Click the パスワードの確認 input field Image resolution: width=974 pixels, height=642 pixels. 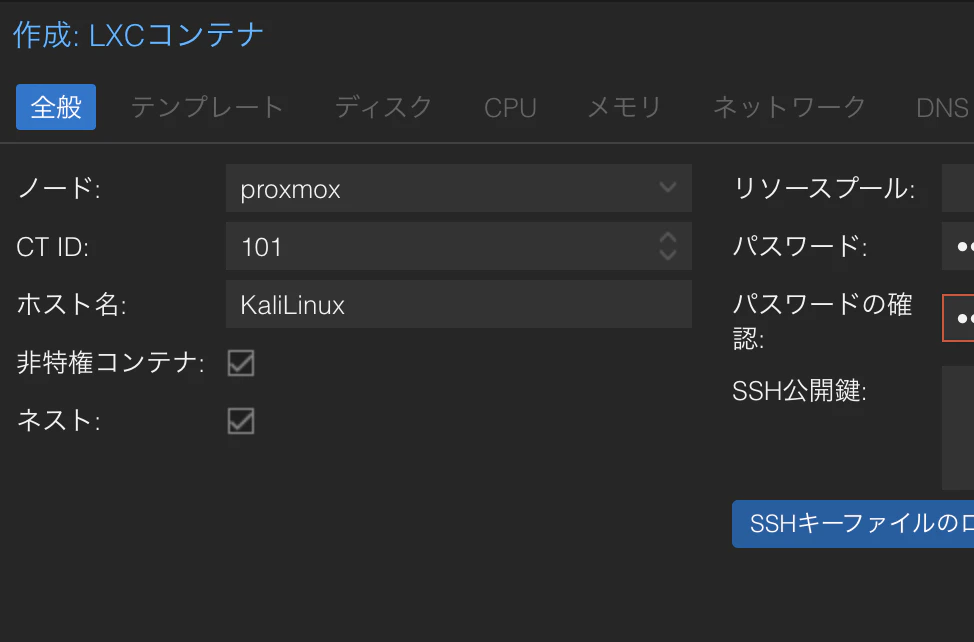click(958, 318)
